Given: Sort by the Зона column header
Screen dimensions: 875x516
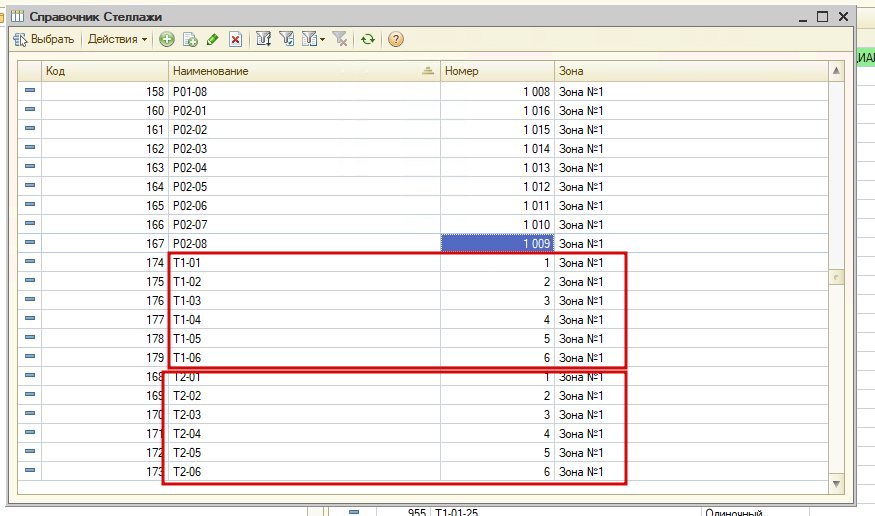Looking at the screenshot, I should pyautogui.click(x=691, y=71).
